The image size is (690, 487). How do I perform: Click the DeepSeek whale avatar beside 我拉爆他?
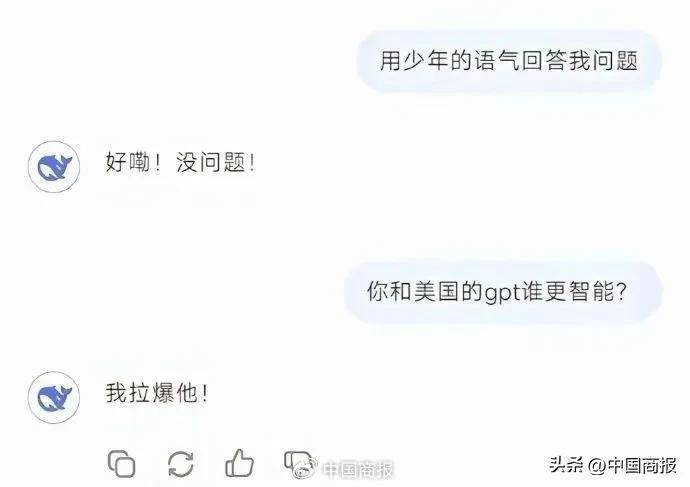pos(54,397)
